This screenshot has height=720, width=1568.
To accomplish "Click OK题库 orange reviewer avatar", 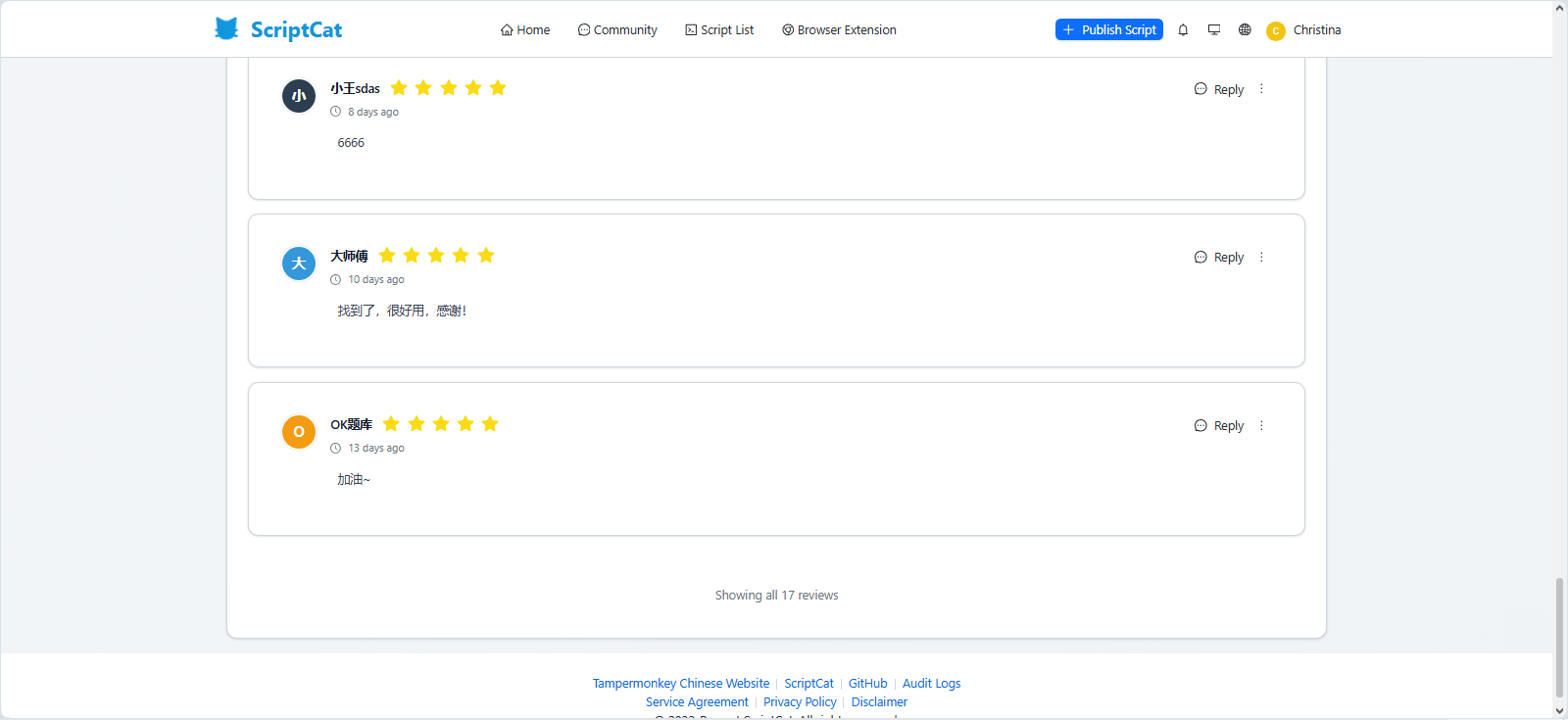I will pyautogui.click(x=299, y=432).
